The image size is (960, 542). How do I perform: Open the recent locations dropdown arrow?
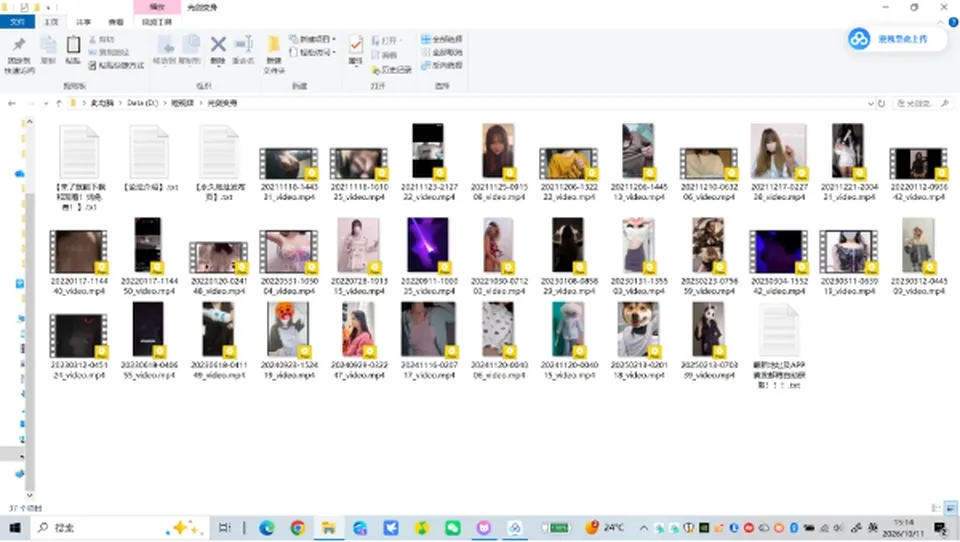click(46, 104)
